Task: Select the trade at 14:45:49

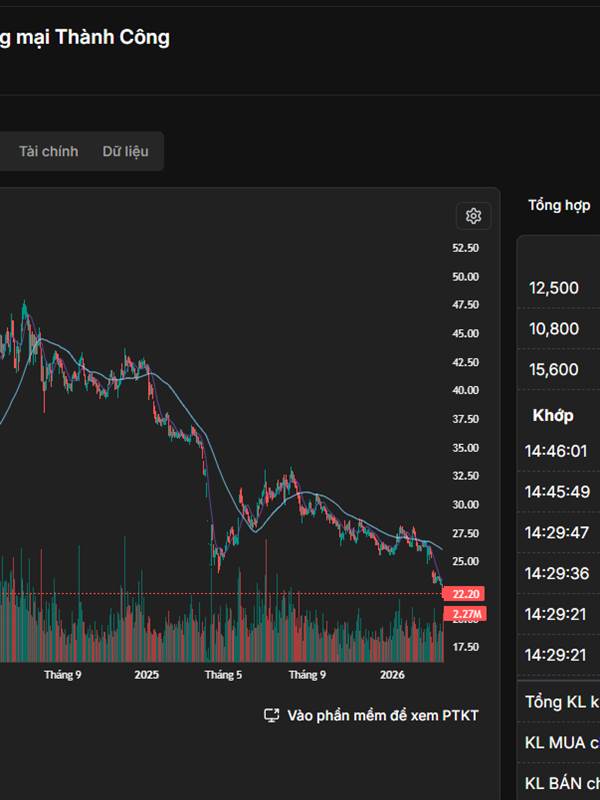Action: click(557, 492)
